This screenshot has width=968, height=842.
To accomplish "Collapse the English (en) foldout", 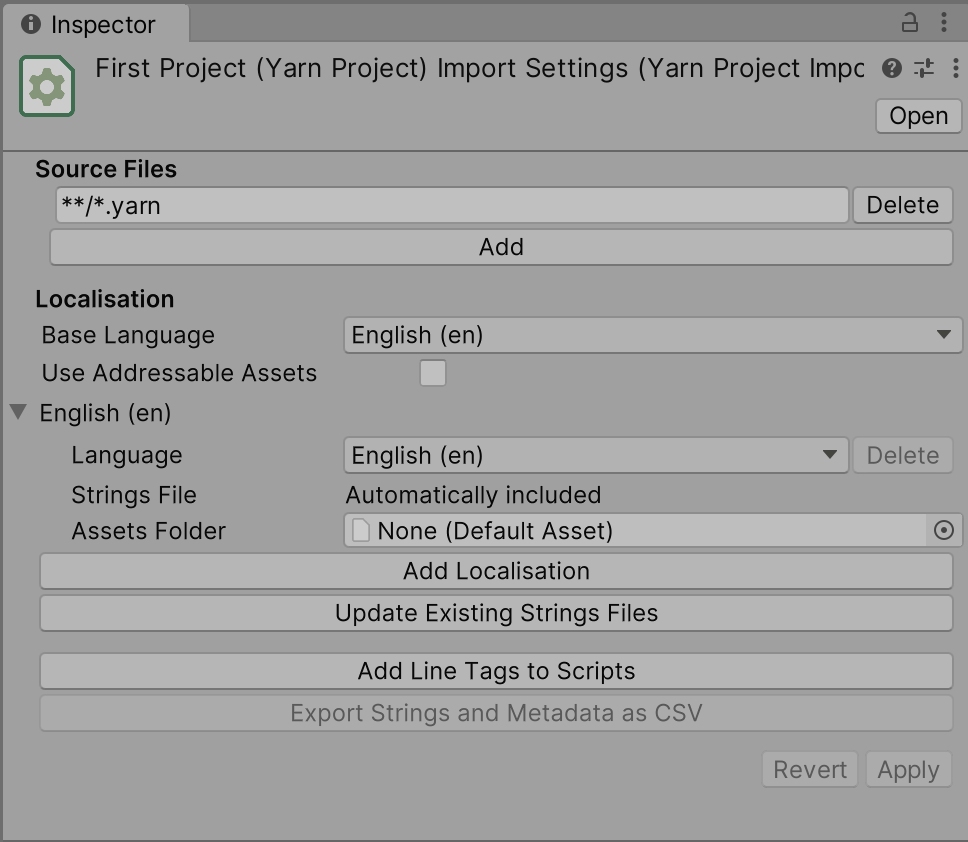I will (x=18, y=413).
